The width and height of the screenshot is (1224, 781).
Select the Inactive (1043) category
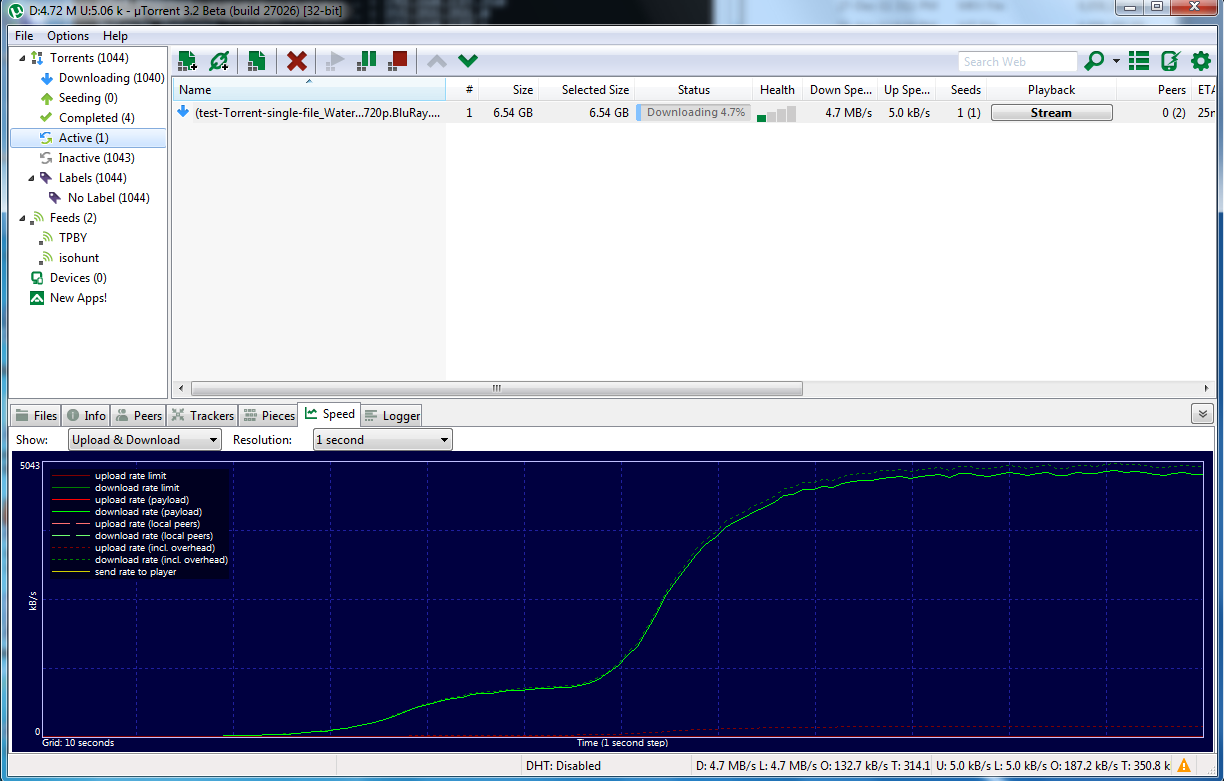[x=87, y=158]
